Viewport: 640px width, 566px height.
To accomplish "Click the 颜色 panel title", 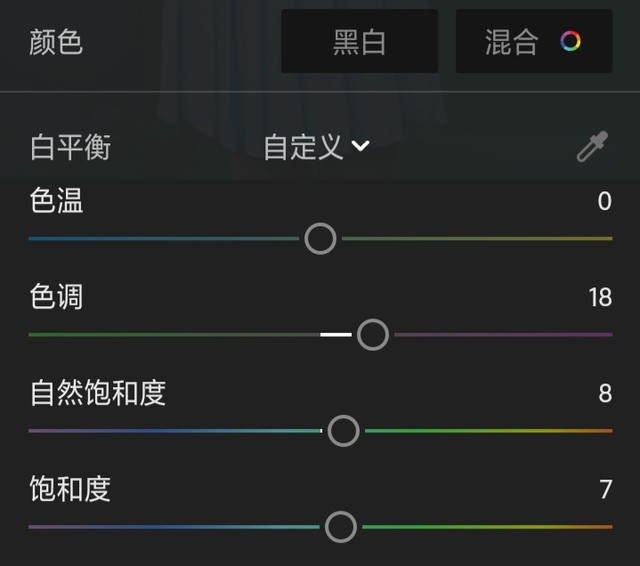I will point(57,43).
